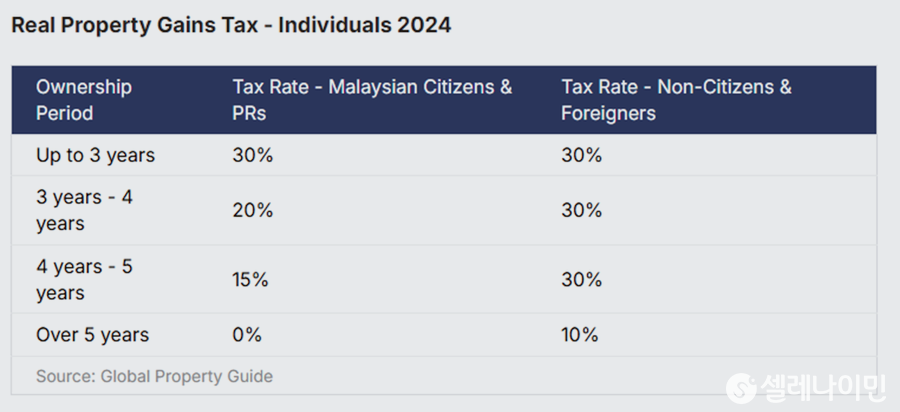Click the 2024 year in the title

[x=424, y=25]
